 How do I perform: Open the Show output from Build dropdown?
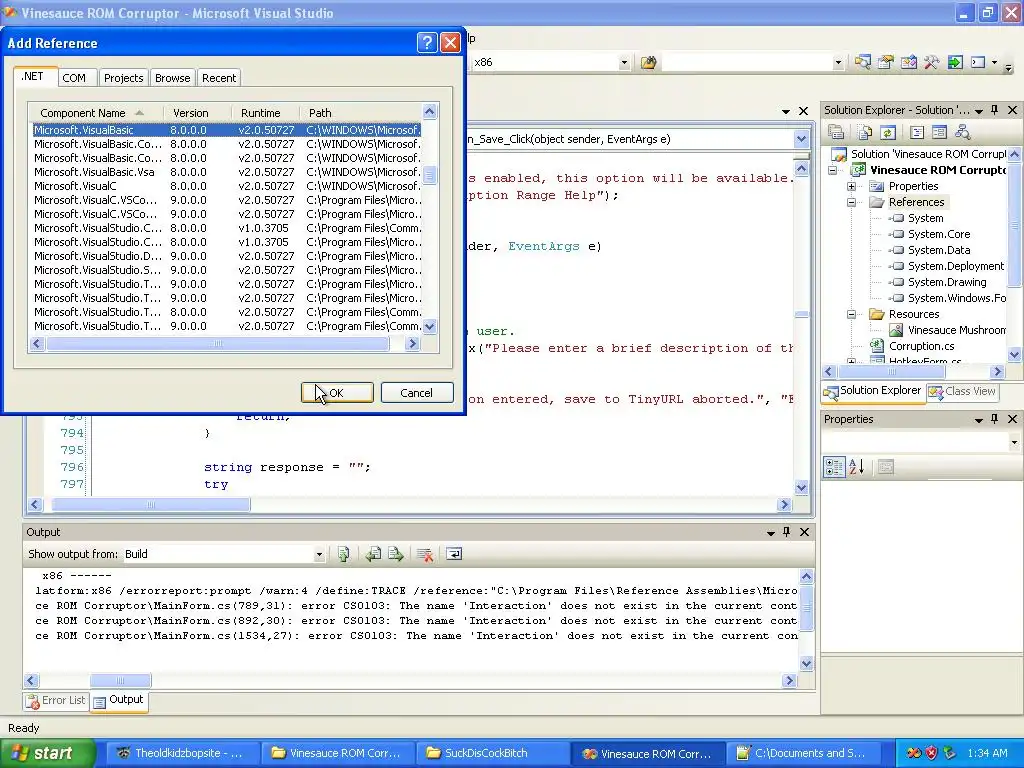(x=319, y=554)
